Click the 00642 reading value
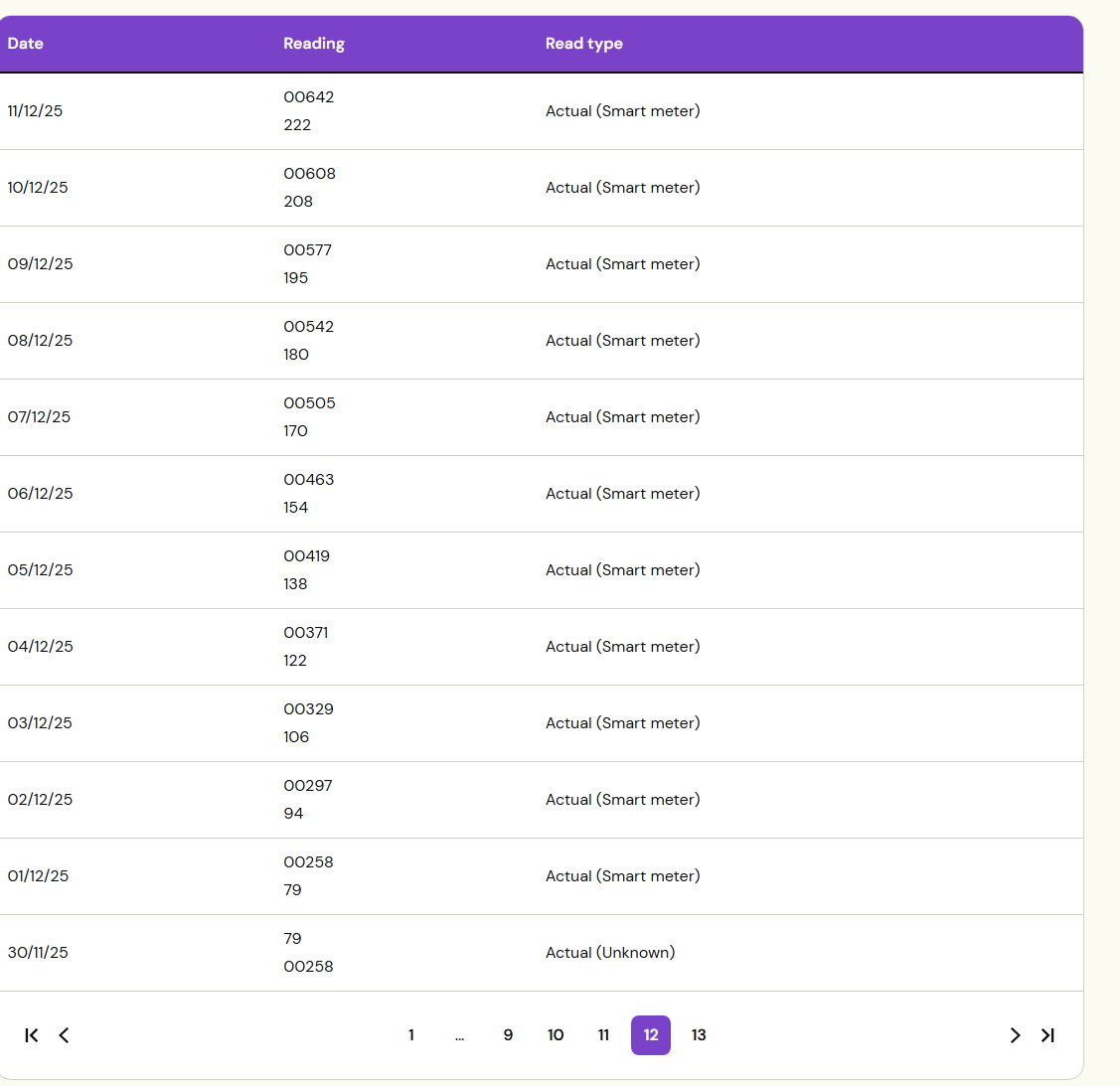 [309, 97]
